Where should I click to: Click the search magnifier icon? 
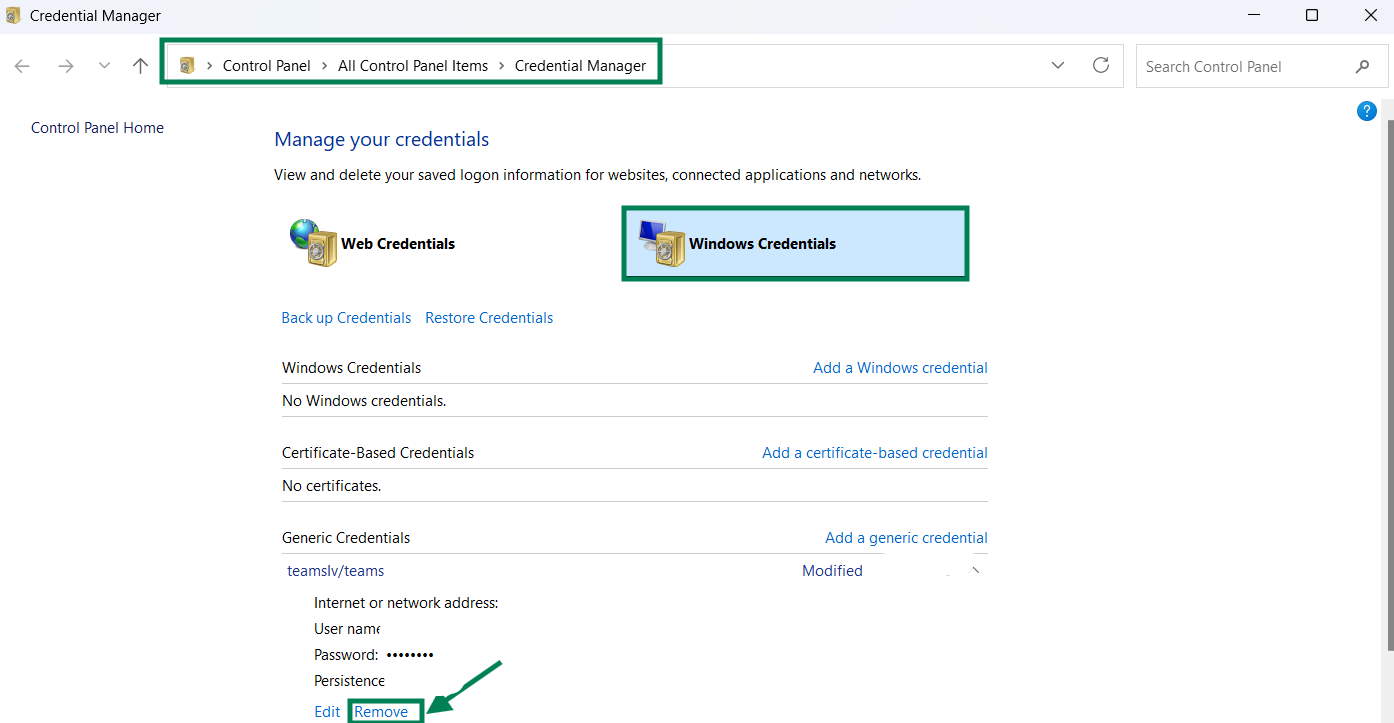tap(1362, 66)
